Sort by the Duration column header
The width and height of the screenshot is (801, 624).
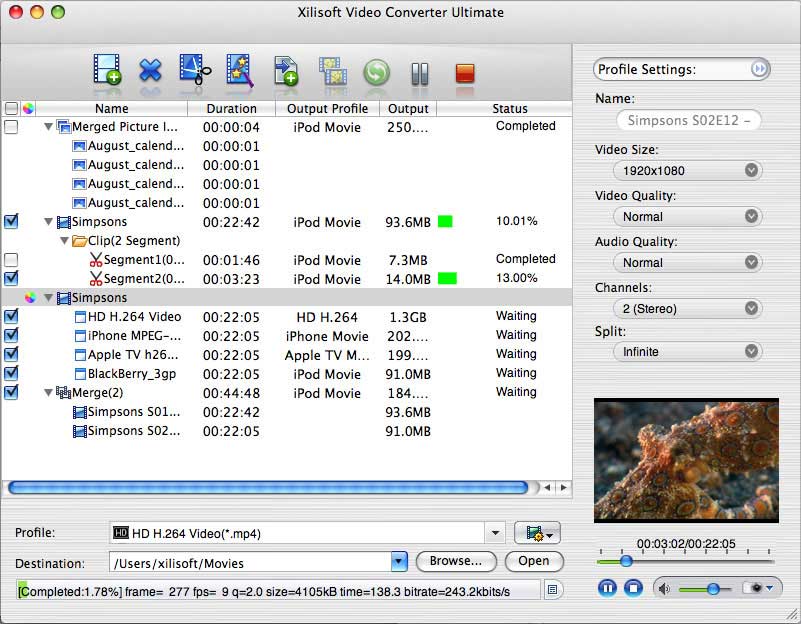[x=230, y=108]
